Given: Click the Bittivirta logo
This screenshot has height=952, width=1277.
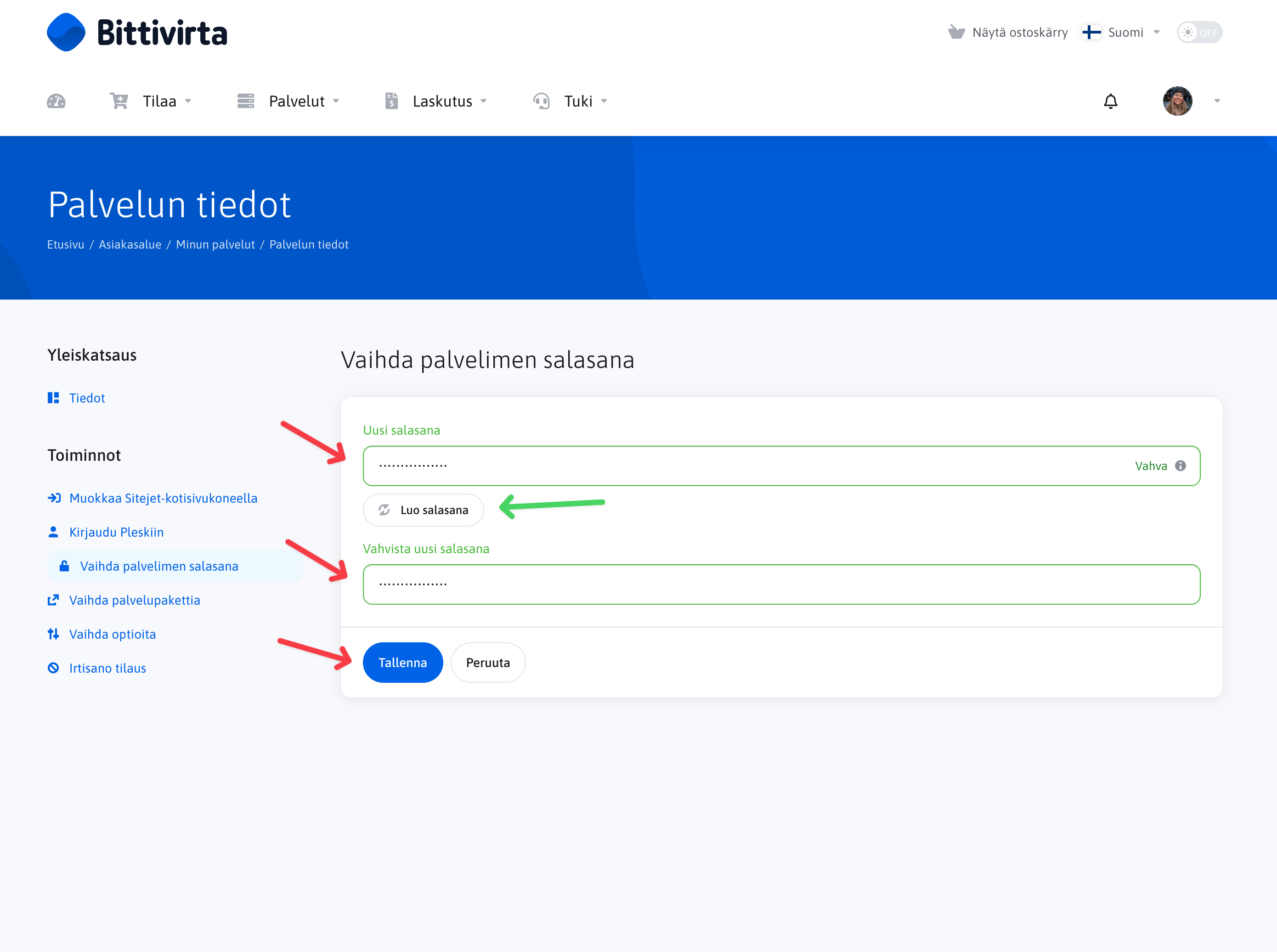Looking at the screenshot, I should point(137,32).
